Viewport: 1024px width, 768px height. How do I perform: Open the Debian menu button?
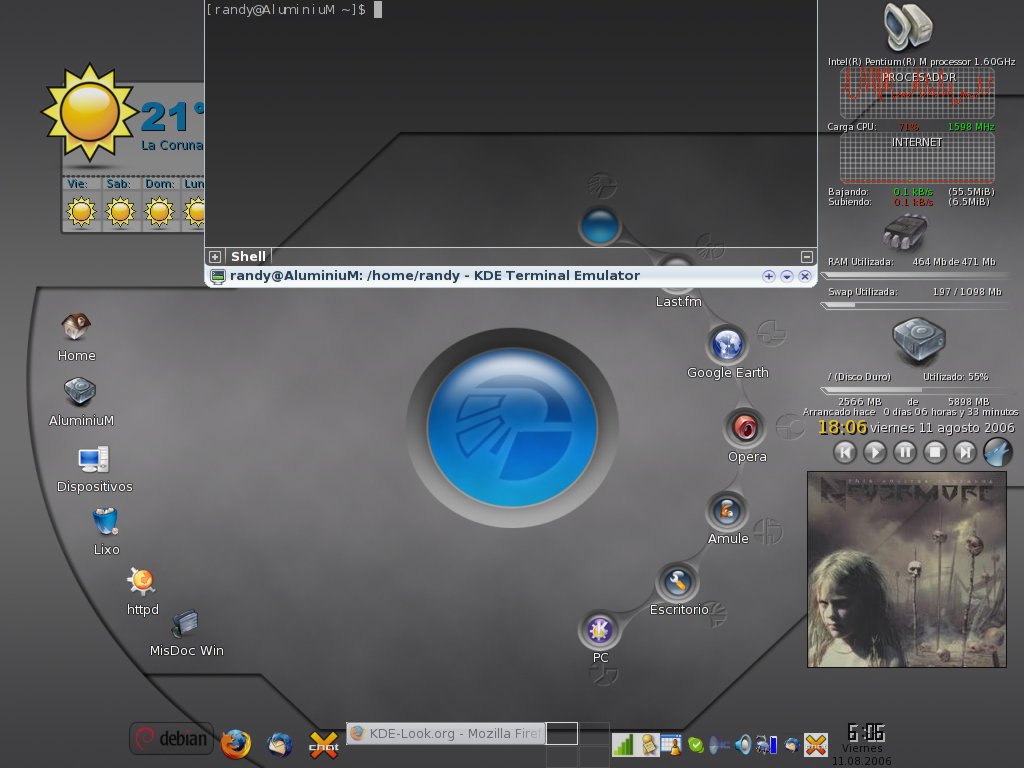tap(171, 739)
